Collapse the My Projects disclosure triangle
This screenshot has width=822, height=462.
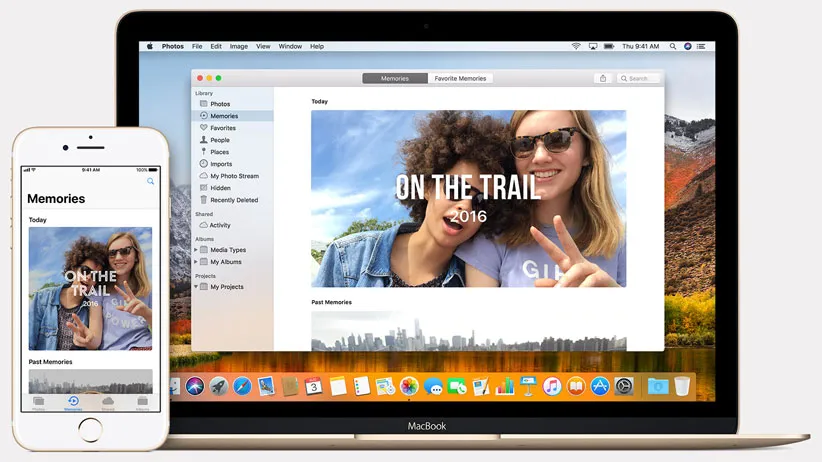[196, 287]
